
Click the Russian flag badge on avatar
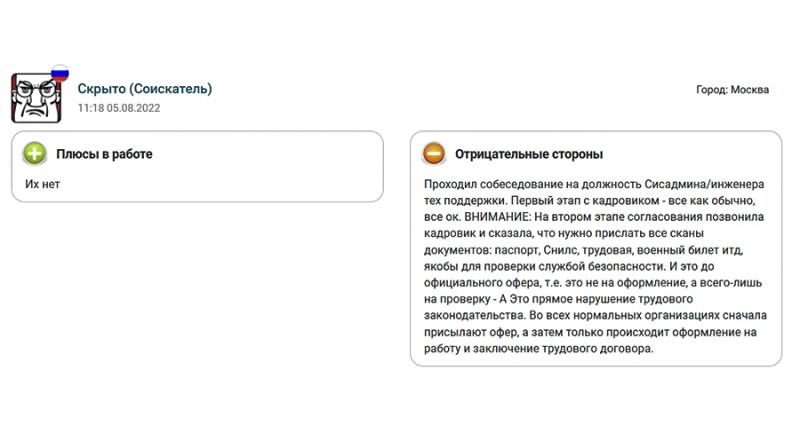60,73
